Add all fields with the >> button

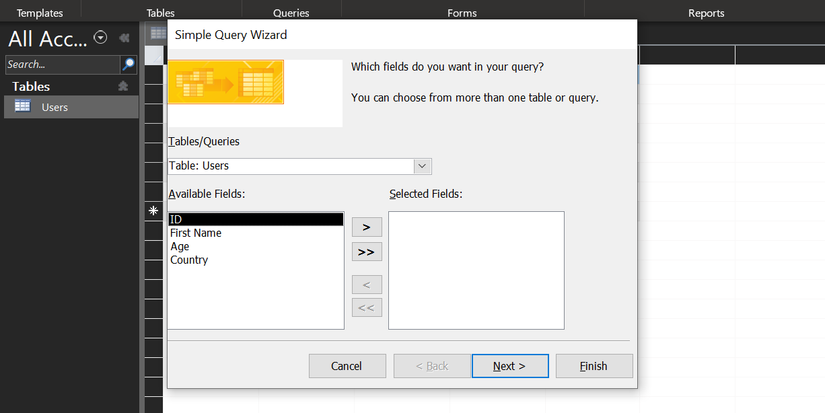pyautogui.click(x=367, y=251)
